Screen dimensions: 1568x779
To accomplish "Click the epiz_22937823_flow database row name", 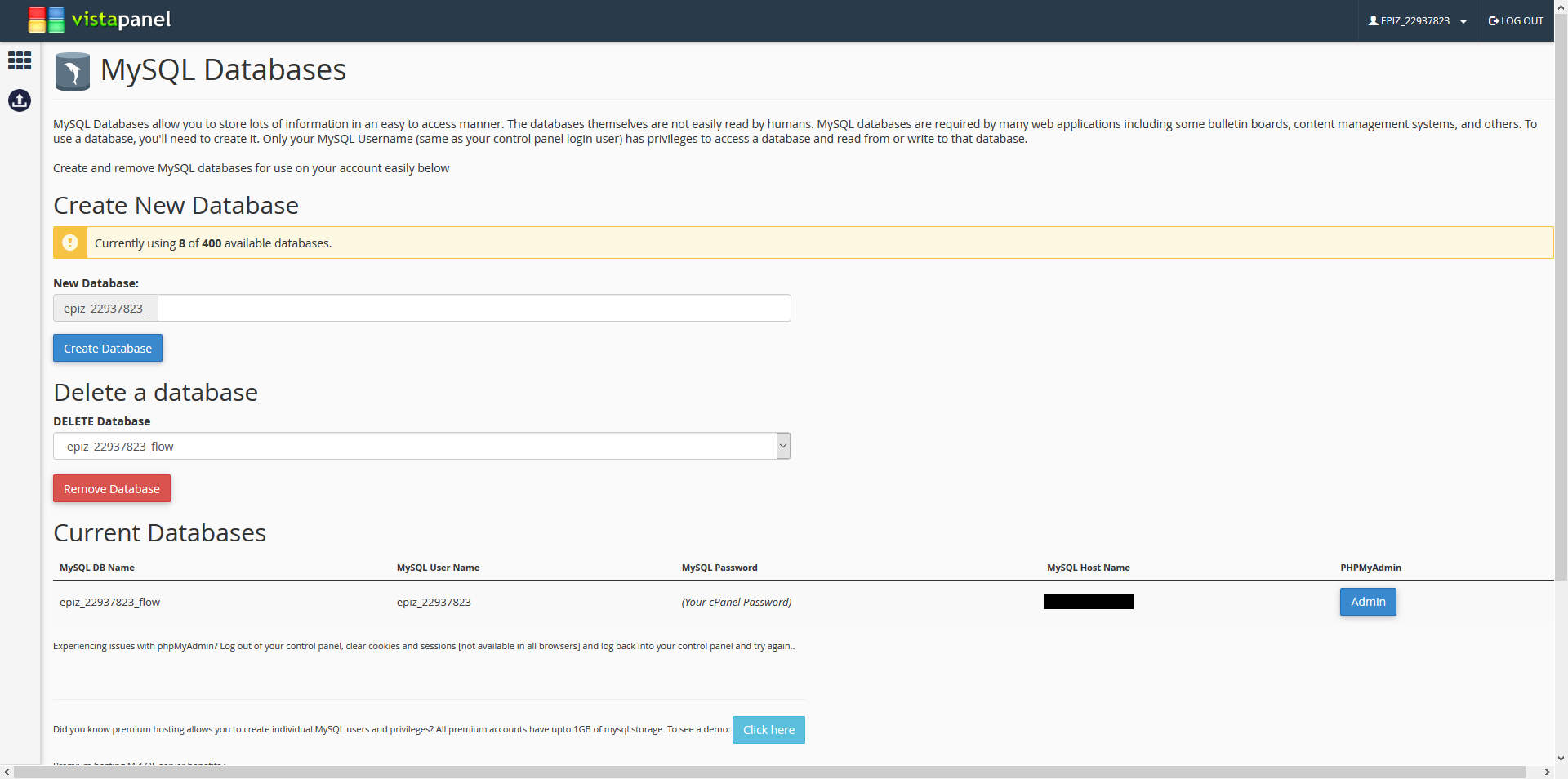I will tap(109, 603).
